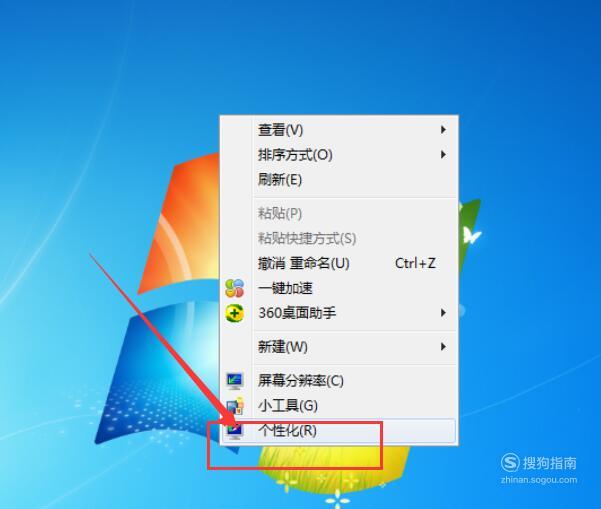The height and width of the screenshot is (509, 601).
Task: Click the 360桌面助手 green plus icon
Action: tap(235, 313)
